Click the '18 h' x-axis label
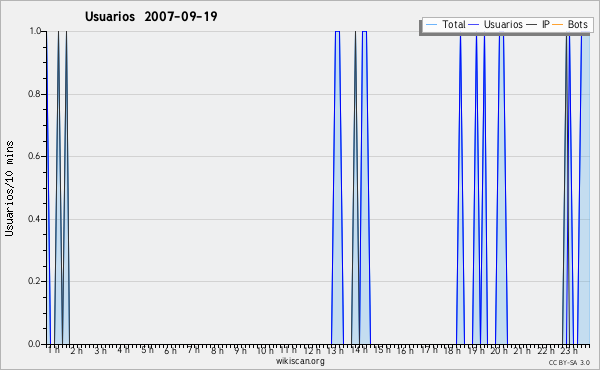This screenshot has height=370, width=600. [x=452, y=350]
